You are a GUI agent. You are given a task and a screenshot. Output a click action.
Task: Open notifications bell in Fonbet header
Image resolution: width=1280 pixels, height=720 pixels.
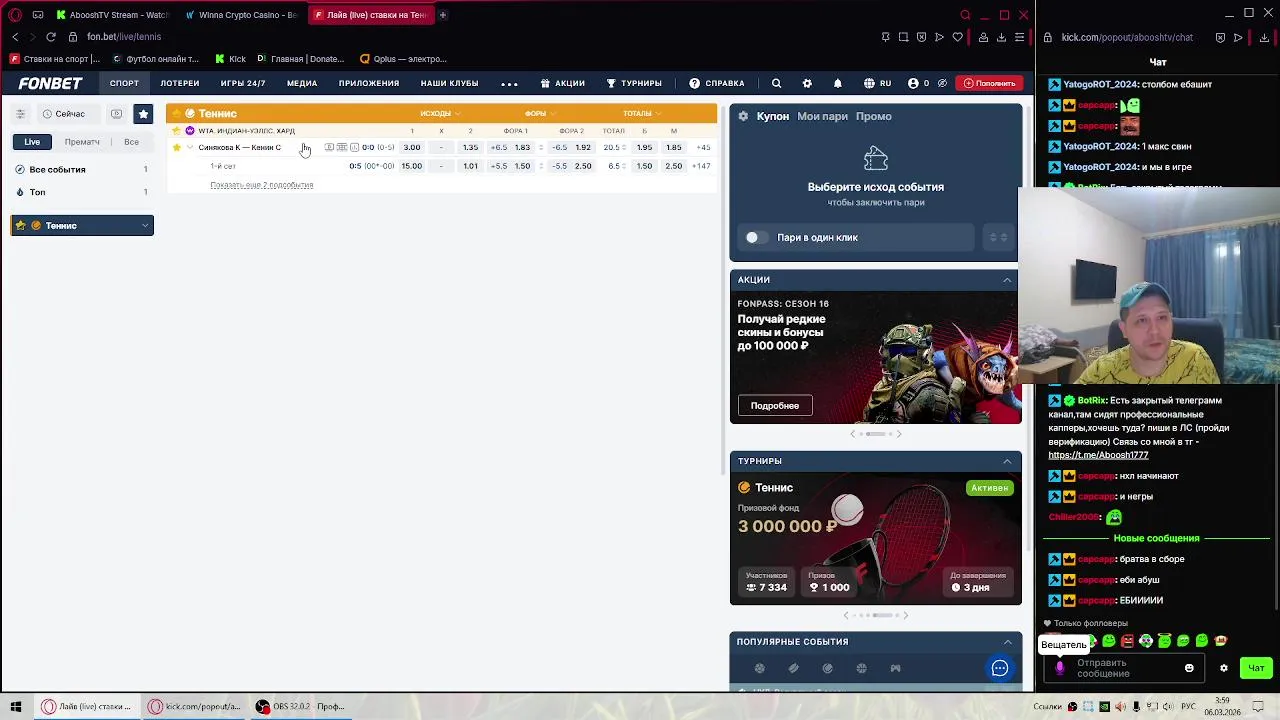coord(838,83)
